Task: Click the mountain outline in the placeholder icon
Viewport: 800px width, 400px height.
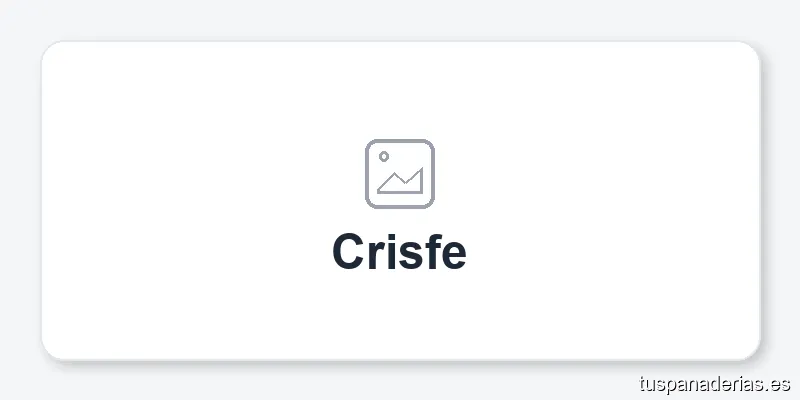Action: click(x=402, y=182)
